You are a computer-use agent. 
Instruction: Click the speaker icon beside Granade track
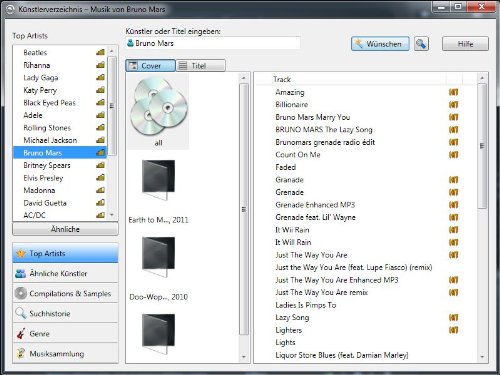(453, 180)
